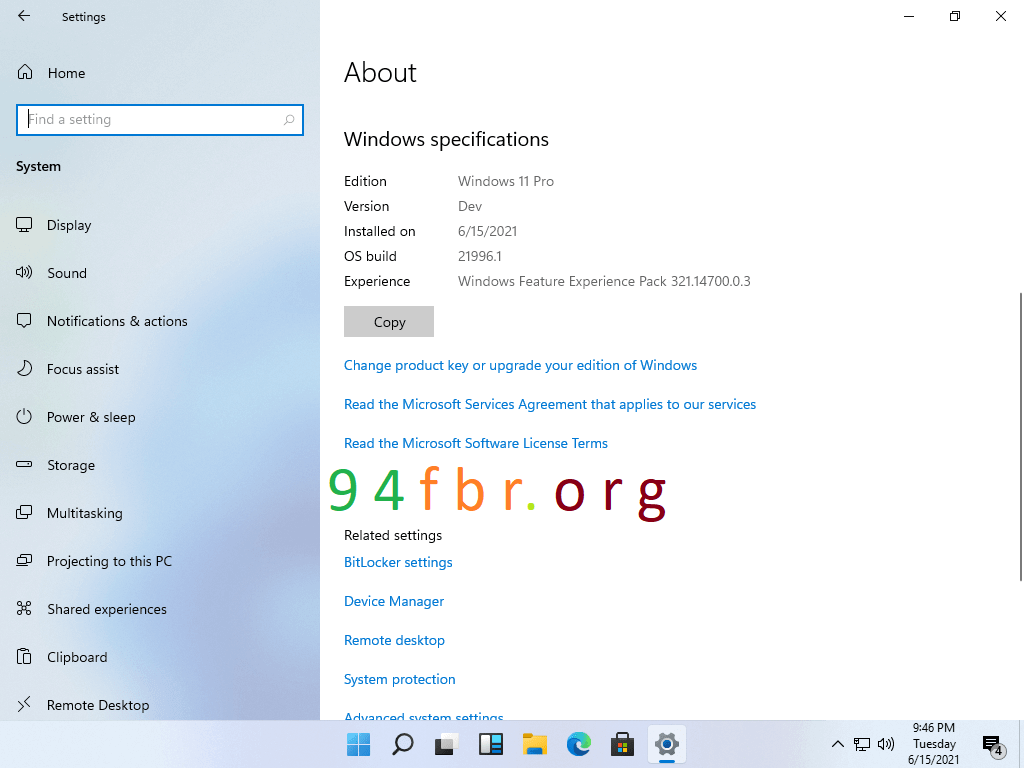The width and height of the screenshot is (1024, 768).
Task: Click the Power & sleep icon
Action: (24, 417)
